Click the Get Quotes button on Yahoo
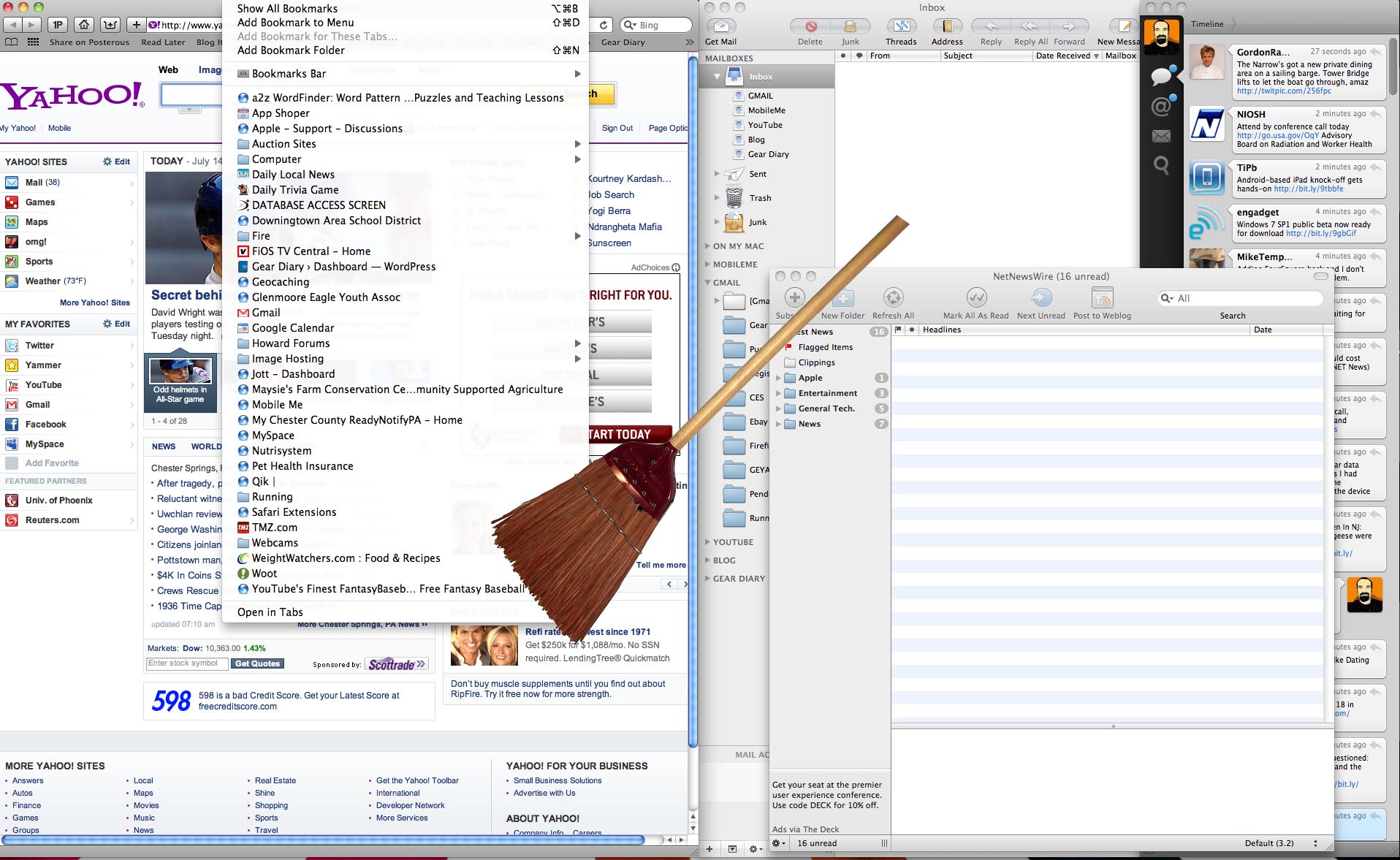Viewport: 1400px width, 860px height. pos(257,663)
